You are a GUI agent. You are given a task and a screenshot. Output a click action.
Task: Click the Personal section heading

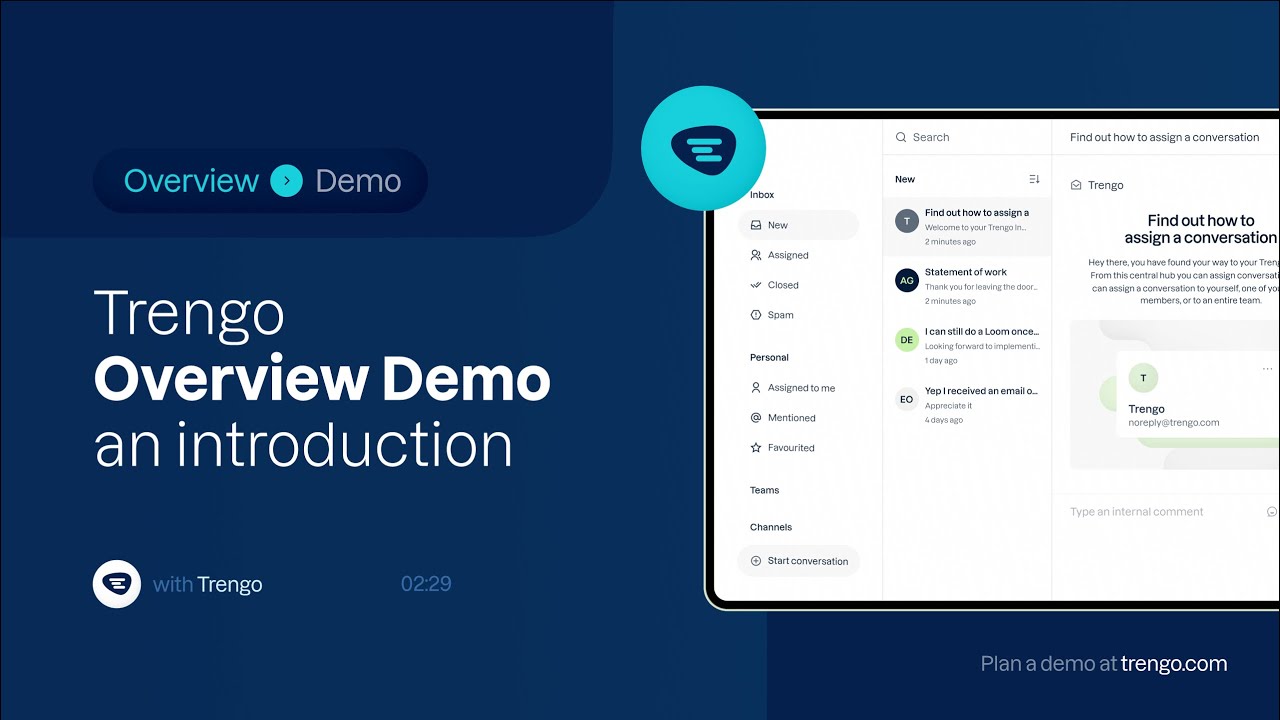[769, 357]
